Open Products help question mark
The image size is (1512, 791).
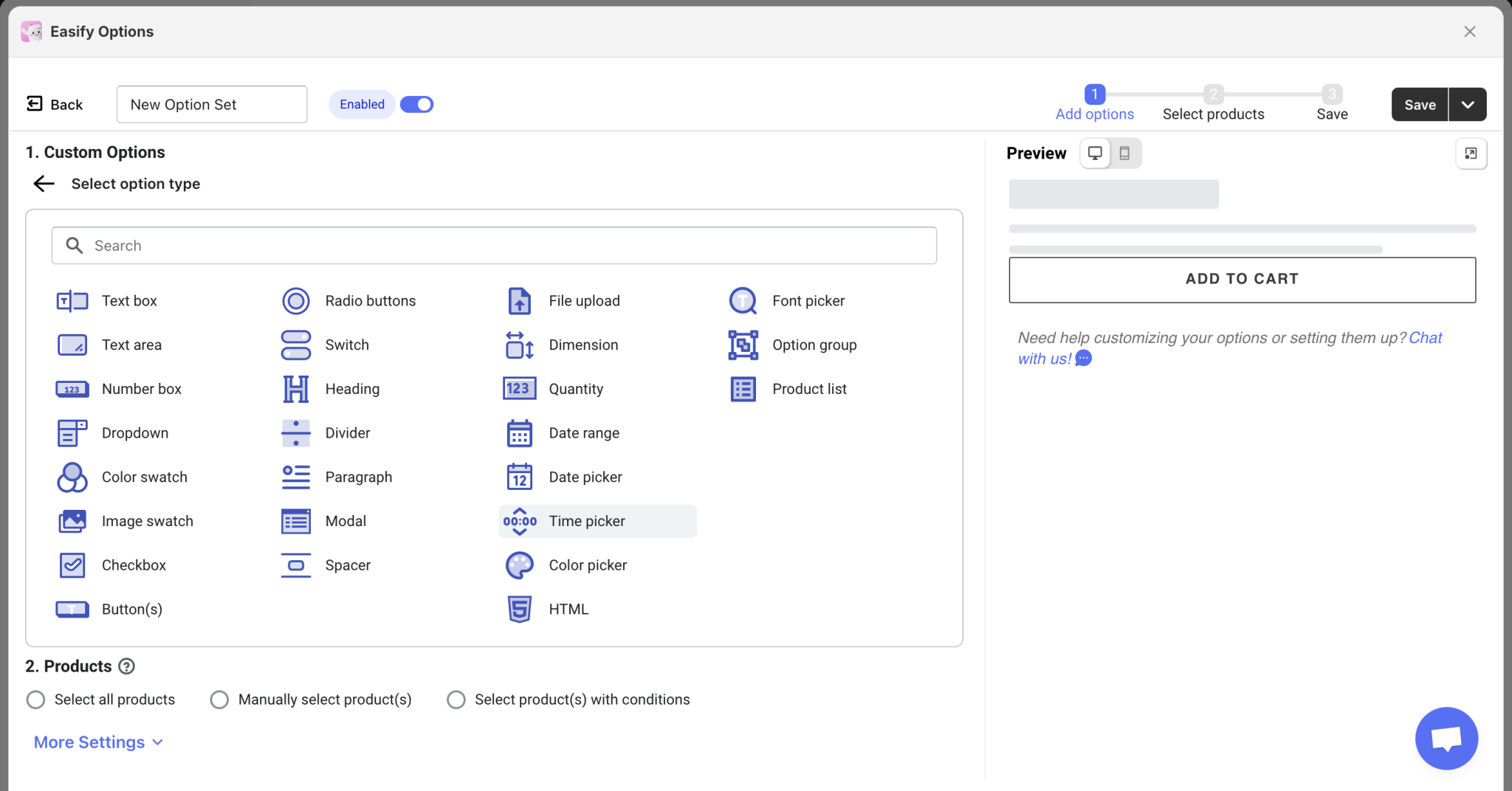tap(127, 666)
